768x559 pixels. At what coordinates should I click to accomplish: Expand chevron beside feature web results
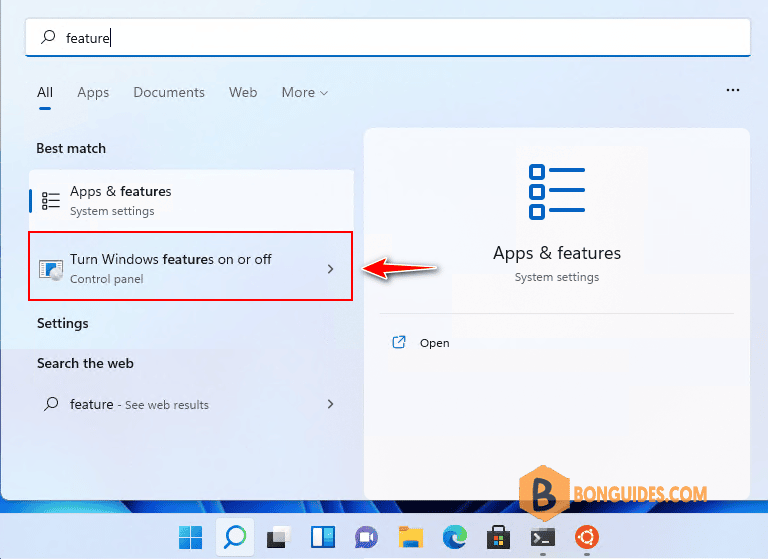331,404
